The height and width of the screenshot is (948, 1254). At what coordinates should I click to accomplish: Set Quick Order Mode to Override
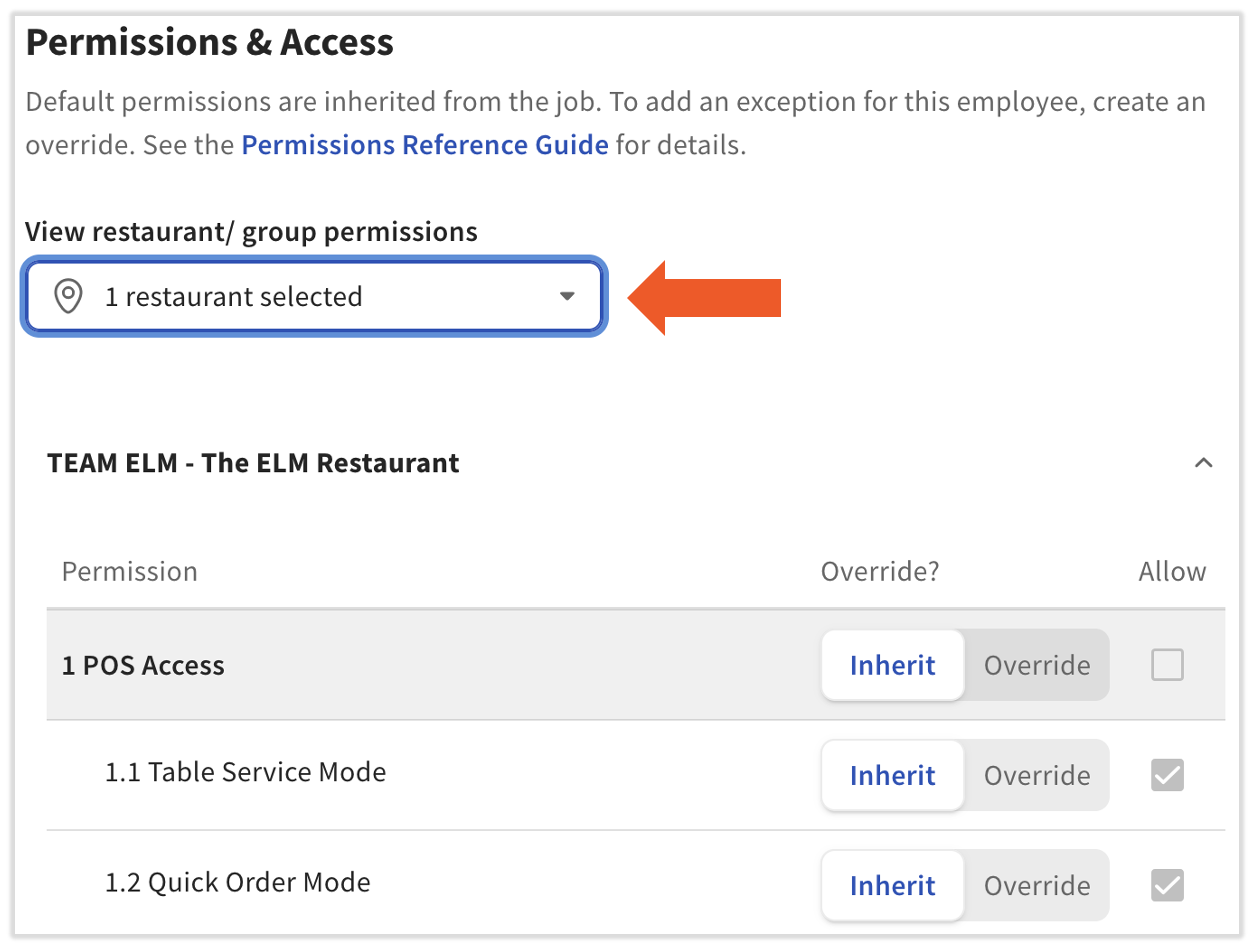1037,885
